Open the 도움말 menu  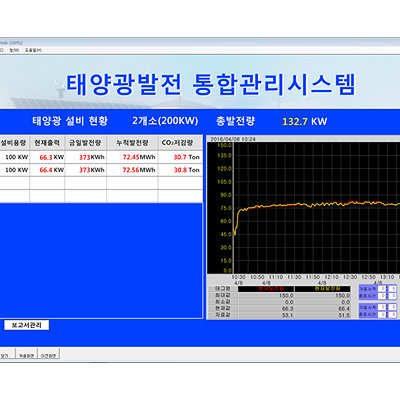33,50
